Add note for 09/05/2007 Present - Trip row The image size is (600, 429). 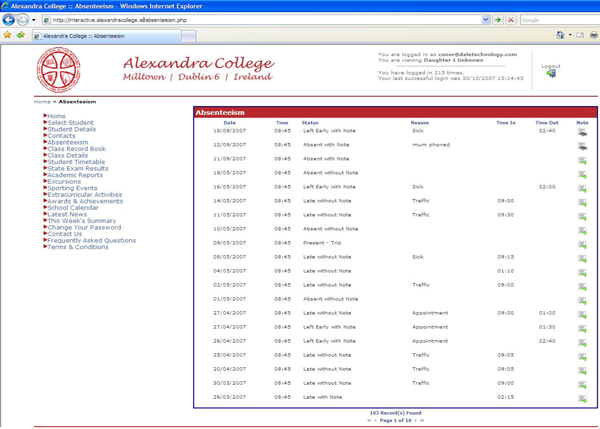coord(582,245)
